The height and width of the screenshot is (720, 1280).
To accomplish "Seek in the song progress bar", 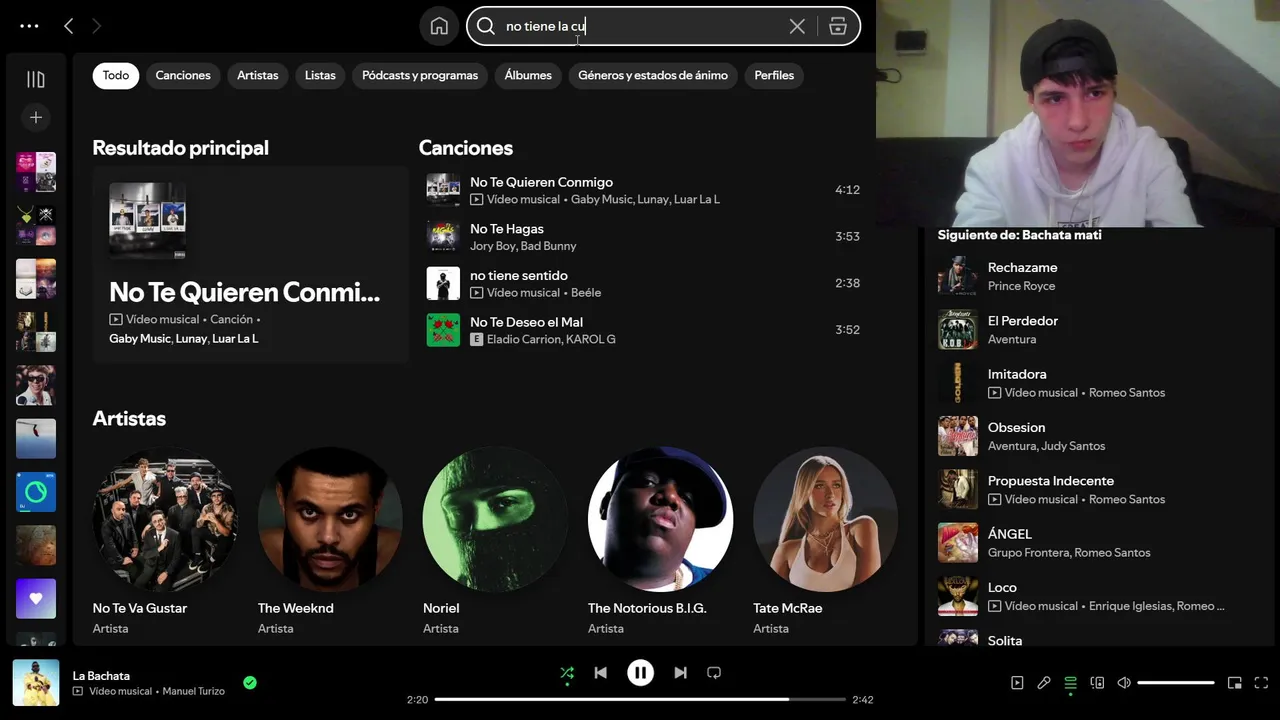I will 640,699.
